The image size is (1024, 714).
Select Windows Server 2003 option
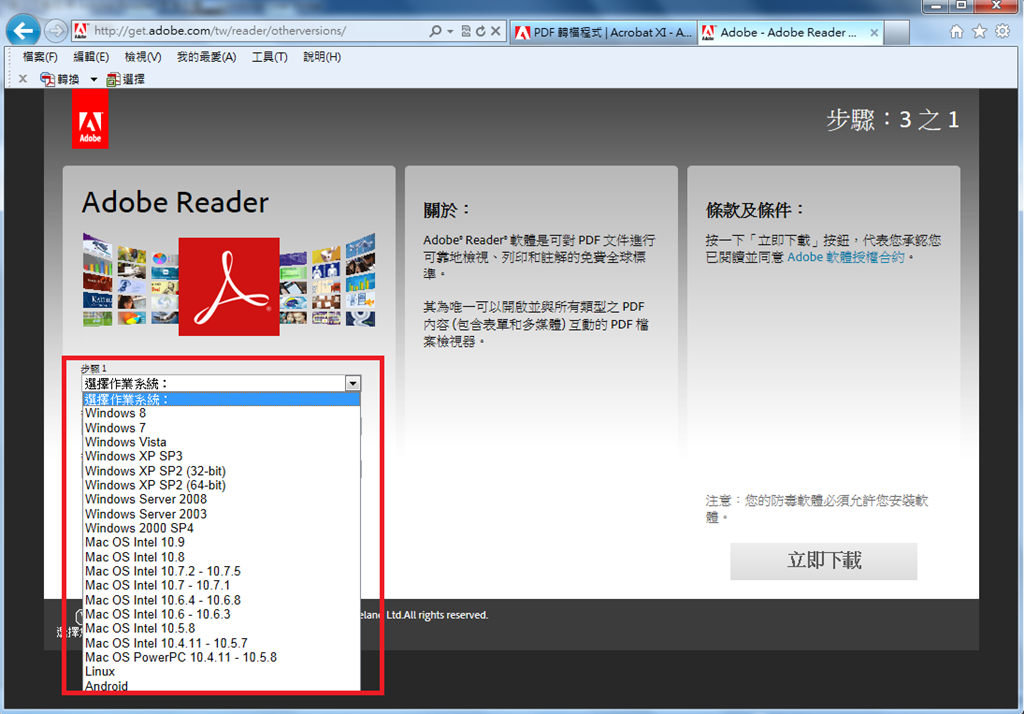click(221, 514)
